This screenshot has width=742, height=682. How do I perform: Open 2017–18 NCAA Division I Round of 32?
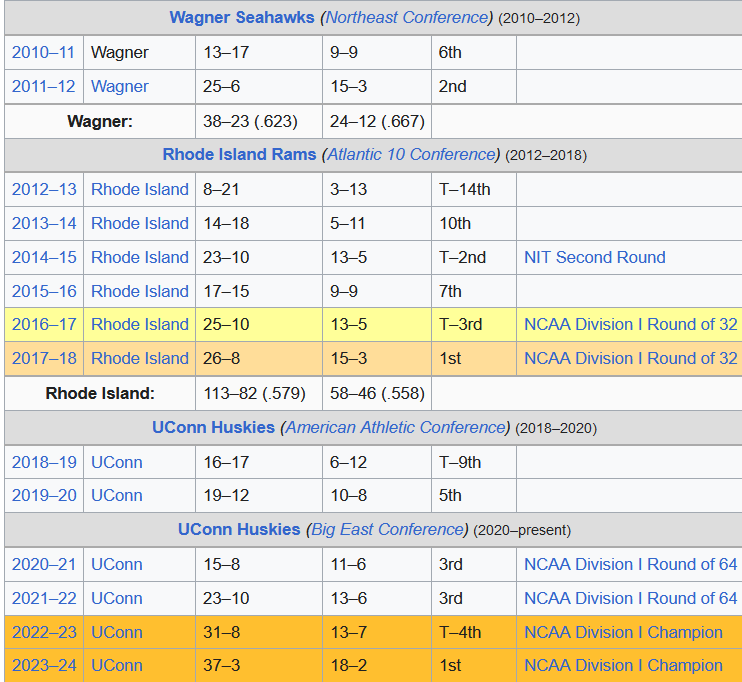click(630, 359)
